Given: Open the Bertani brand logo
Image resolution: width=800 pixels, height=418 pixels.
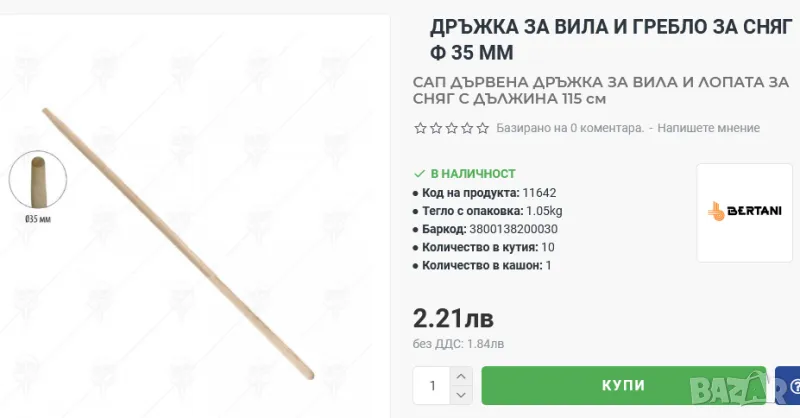Looking at the screenshot, I should [x=744, y=212].
